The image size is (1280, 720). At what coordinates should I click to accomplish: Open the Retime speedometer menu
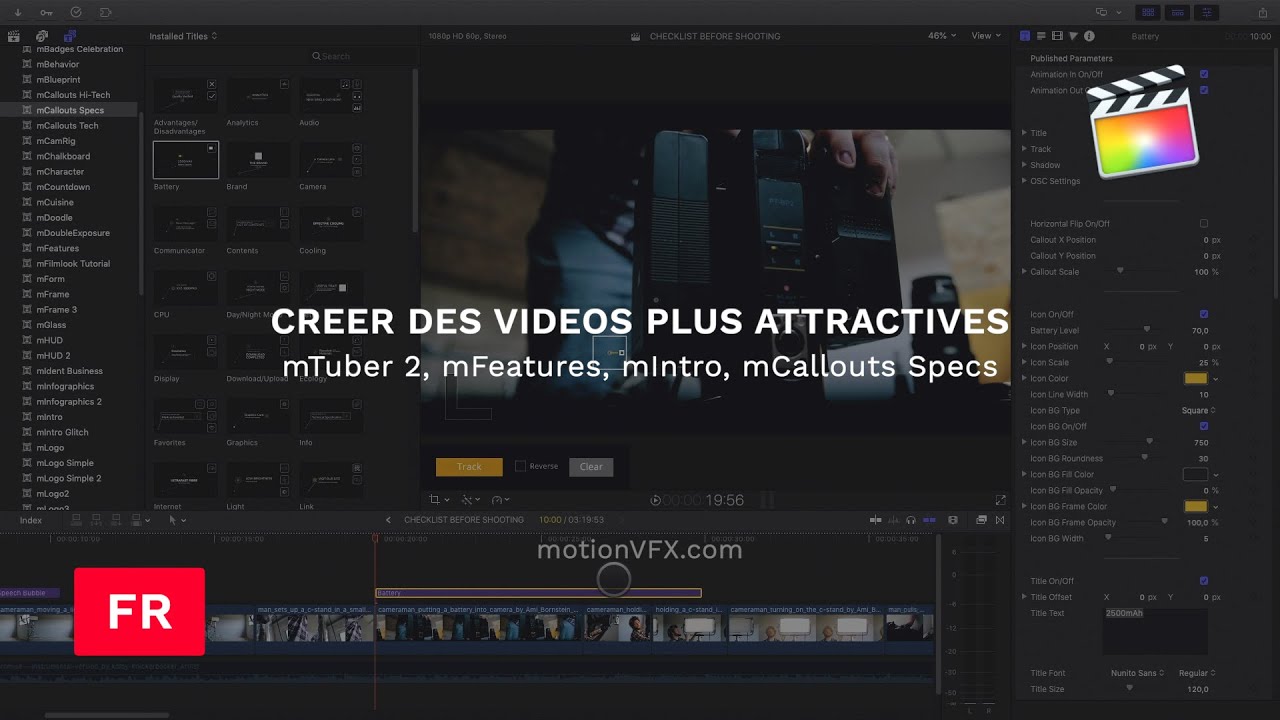pyautogui.click(x=500, y=499)
